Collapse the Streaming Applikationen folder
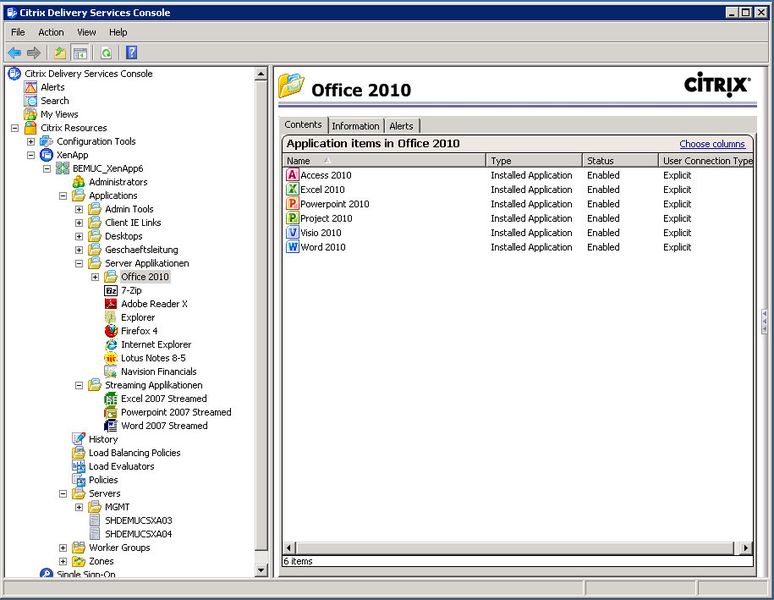Screen dimensions: 774x600 tap(79, 385)
